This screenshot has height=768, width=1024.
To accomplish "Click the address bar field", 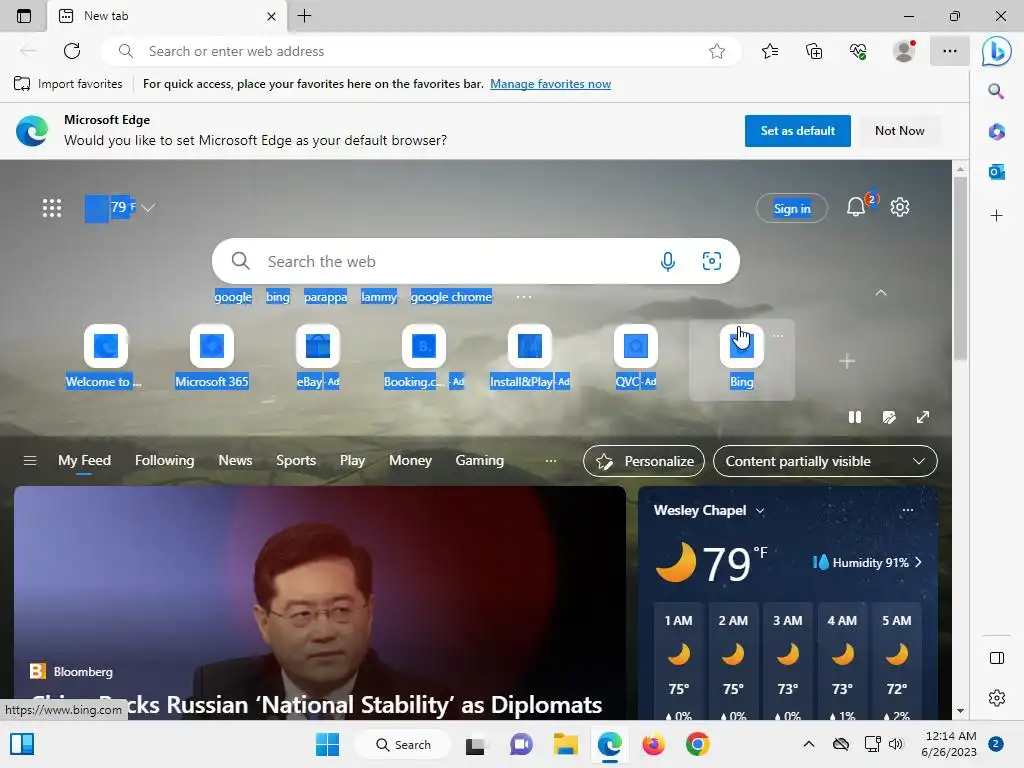I will coord(421,51).
